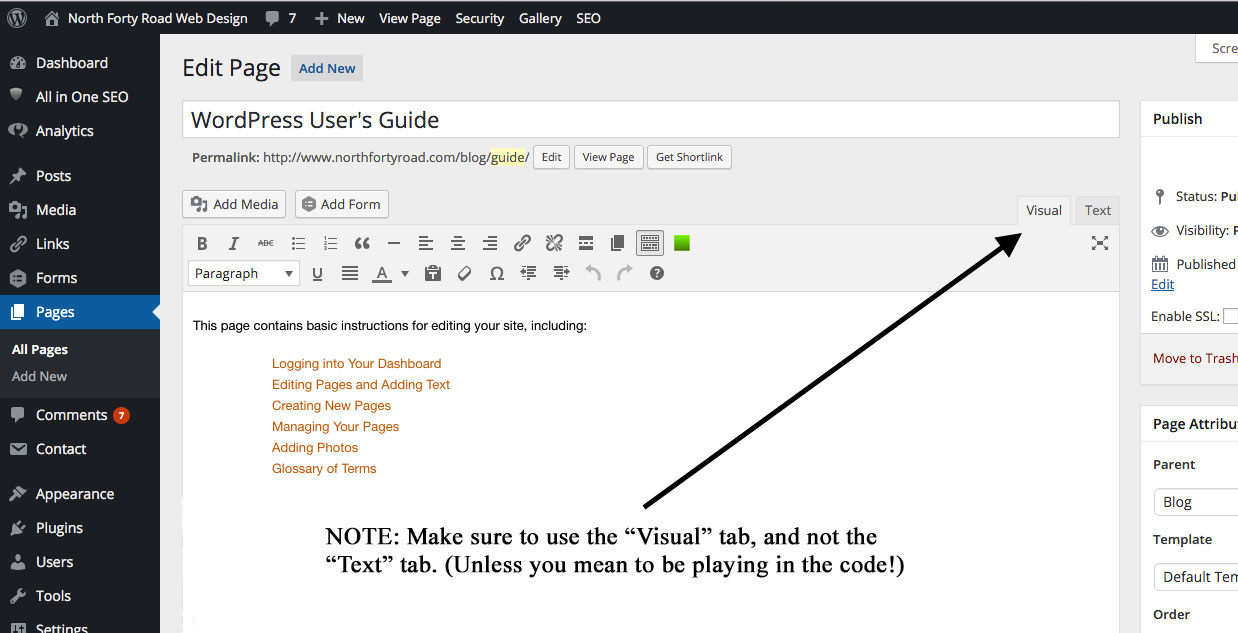The height and width of the screenshot is (633, 1238).
Task: Switch to the Text editor tab
Action: [x=1098, y=210]
